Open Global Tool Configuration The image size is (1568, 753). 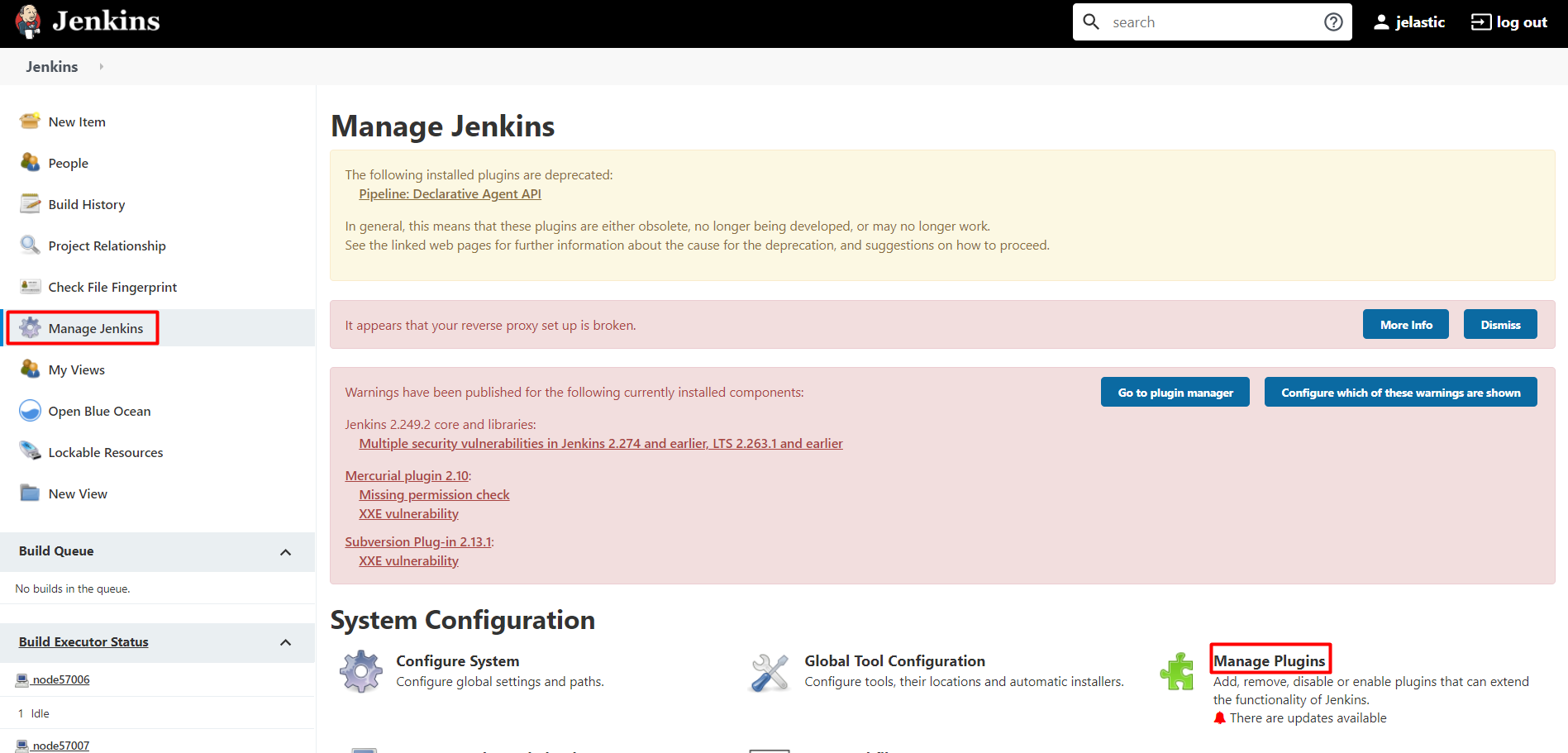pyautogui.click(x=894, y=661)
